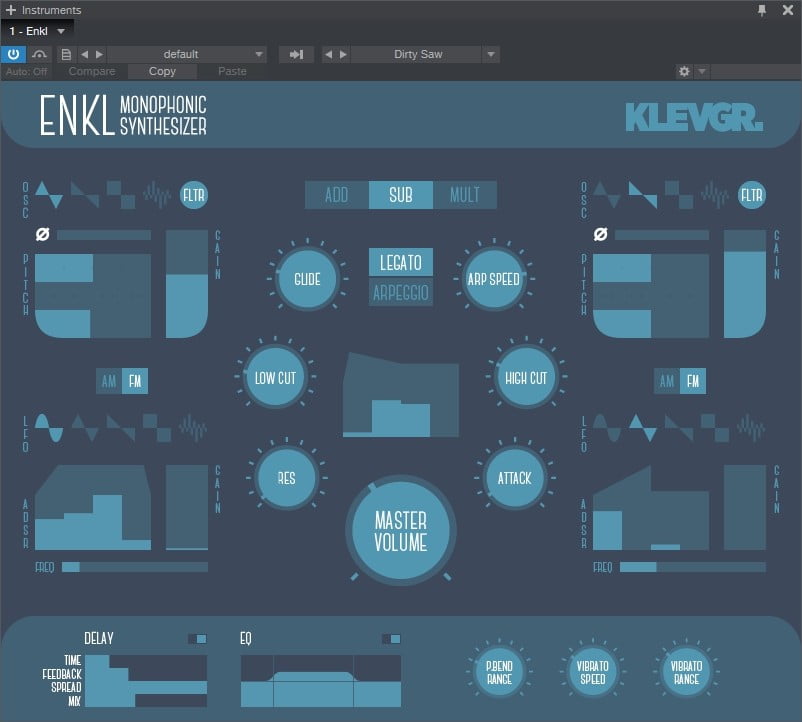Toggle FLTR on the right-side oscillator
The width and height of the screenshot is (802, 722).
pos(752,195)
